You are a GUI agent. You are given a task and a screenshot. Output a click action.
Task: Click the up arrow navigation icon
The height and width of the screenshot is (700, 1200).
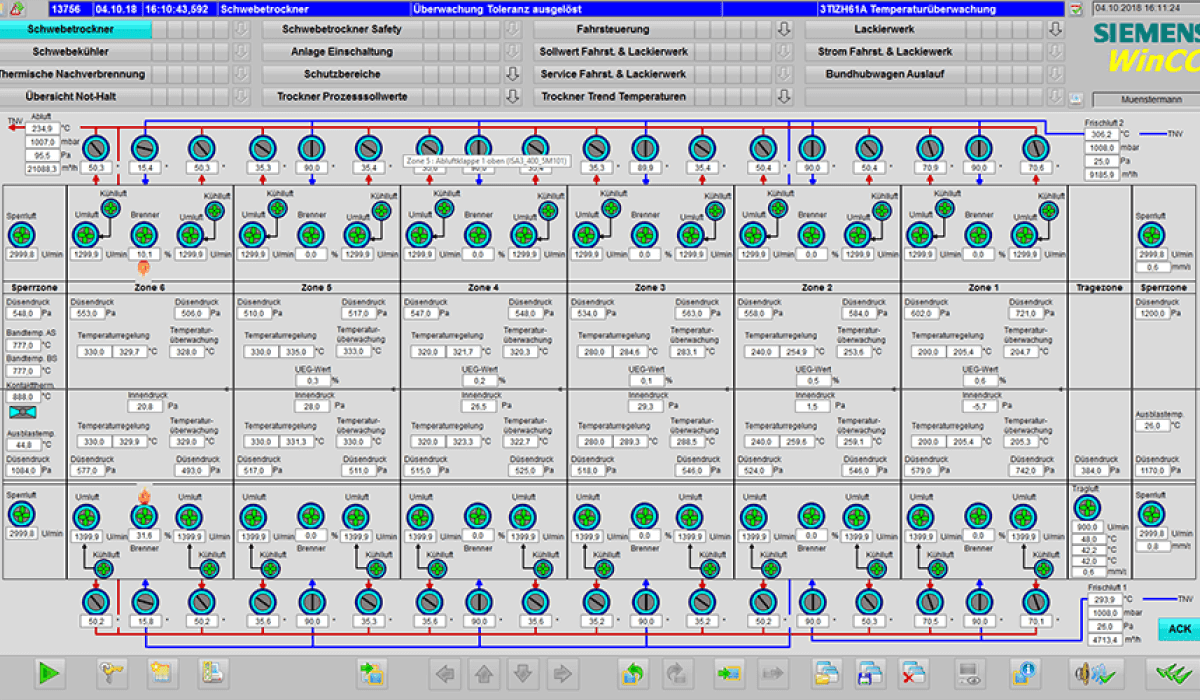(x=484, y=673)
